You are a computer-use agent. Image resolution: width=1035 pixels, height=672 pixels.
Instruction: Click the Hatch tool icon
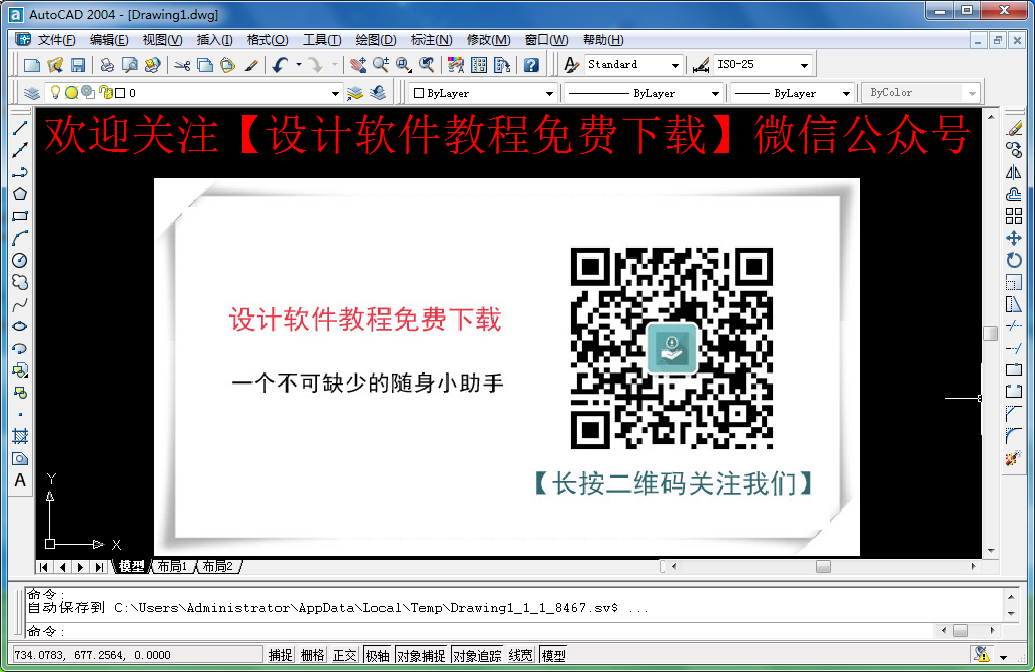(19, 436)
